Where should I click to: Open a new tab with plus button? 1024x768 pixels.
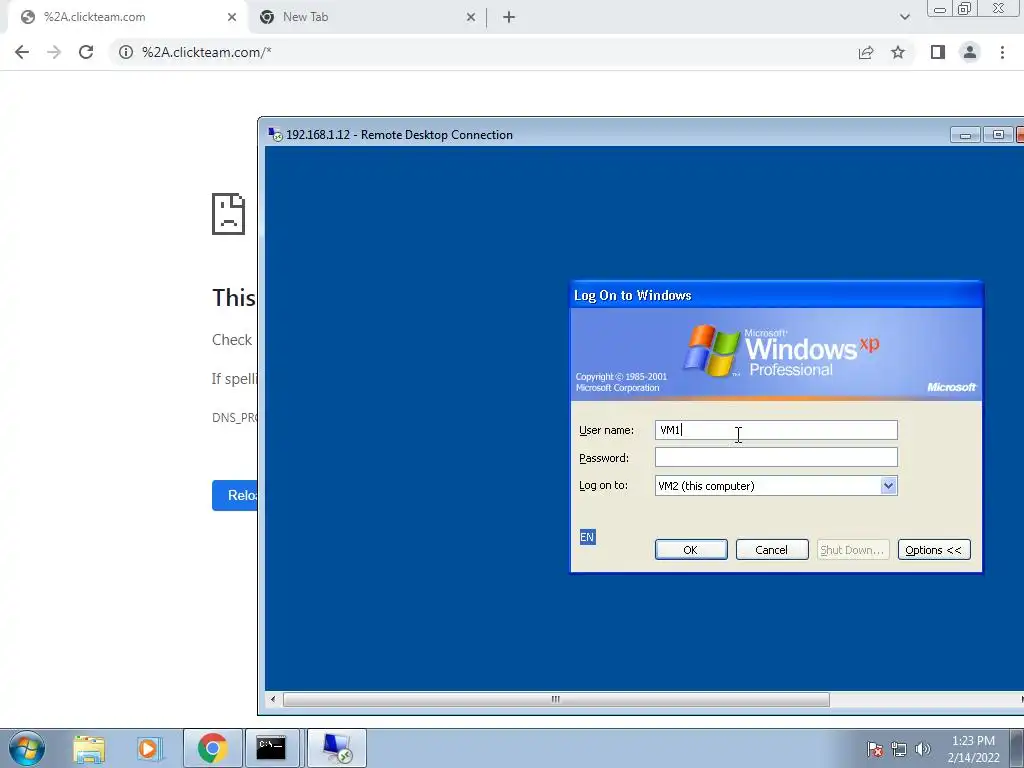[x=509, y=17]
